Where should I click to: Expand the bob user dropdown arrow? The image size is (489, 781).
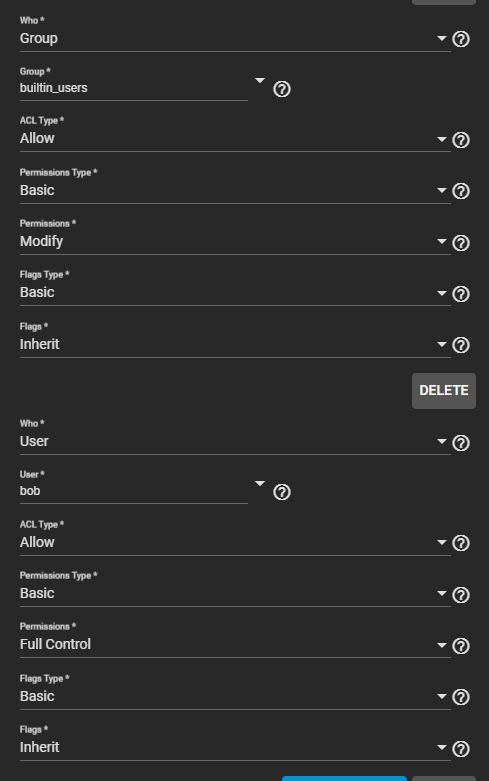tap(260, 483)
